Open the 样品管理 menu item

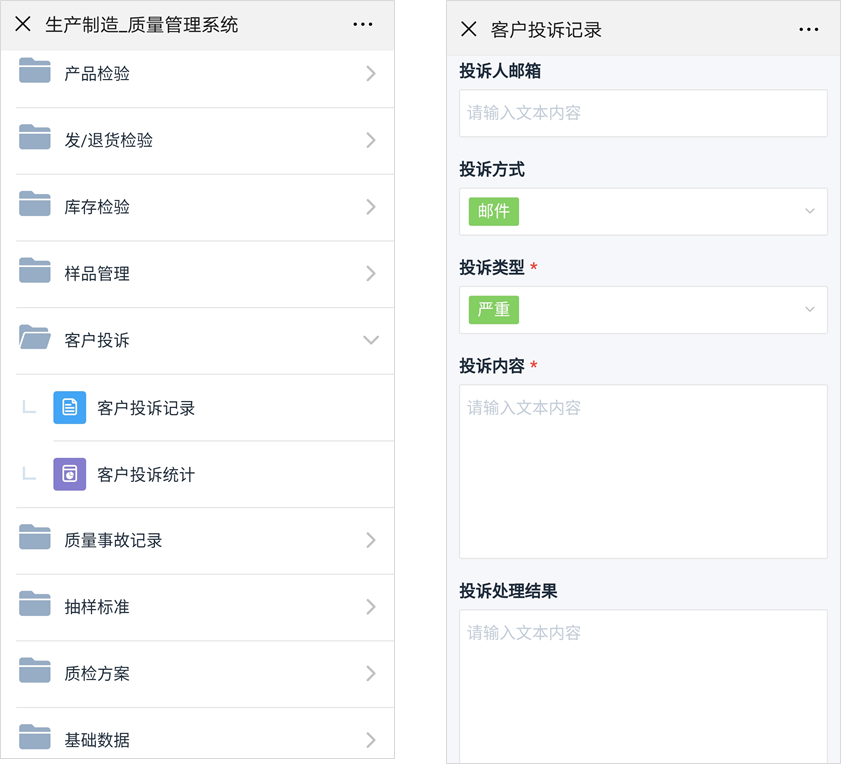coord(97,273)
